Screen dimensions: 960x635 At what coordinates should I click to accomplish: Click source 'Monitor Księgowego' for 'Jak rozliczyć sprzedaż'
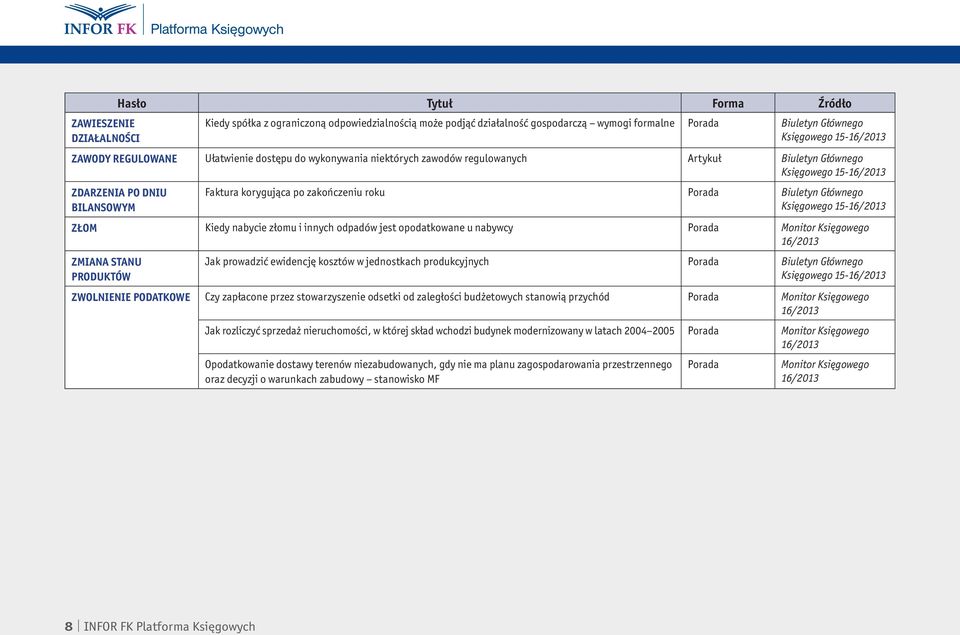[x=825, y=337]
